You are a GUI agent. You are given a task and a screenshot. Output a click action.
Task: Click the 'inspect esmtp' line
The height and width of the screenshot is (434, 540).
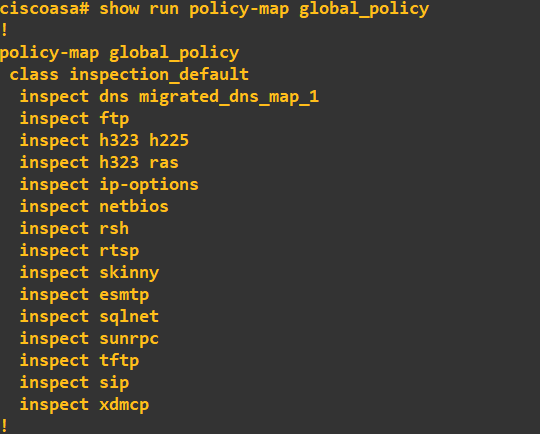point(84,295)
